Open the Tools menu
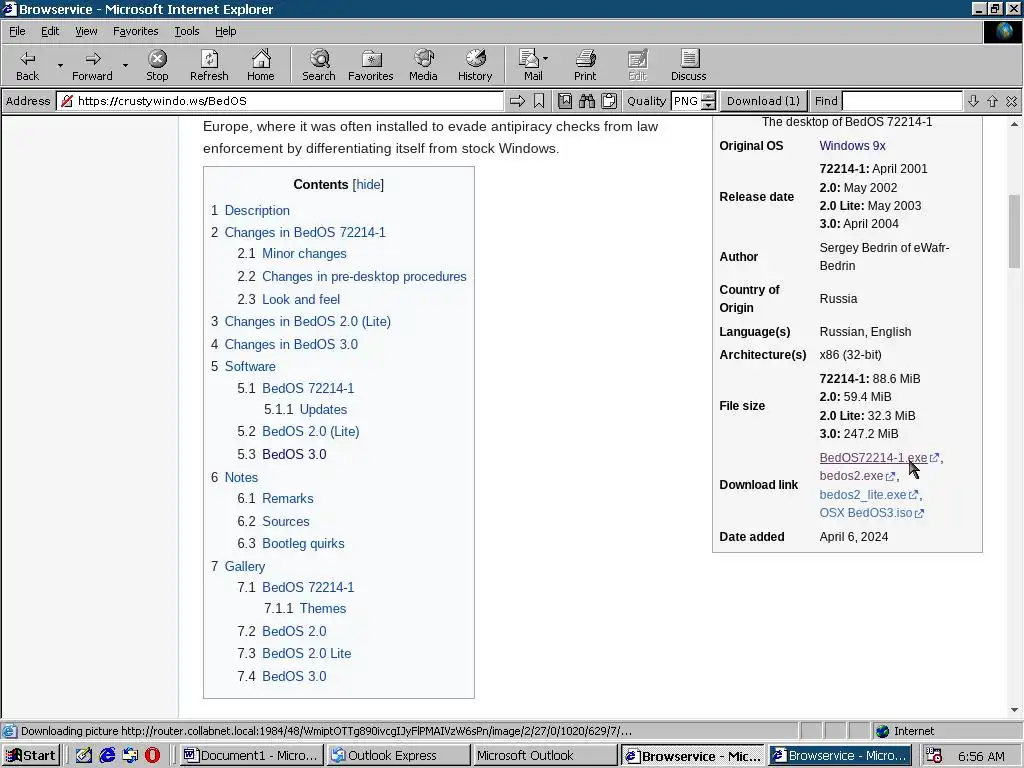Screen dimensions: 1024x768 click(186, 31)
